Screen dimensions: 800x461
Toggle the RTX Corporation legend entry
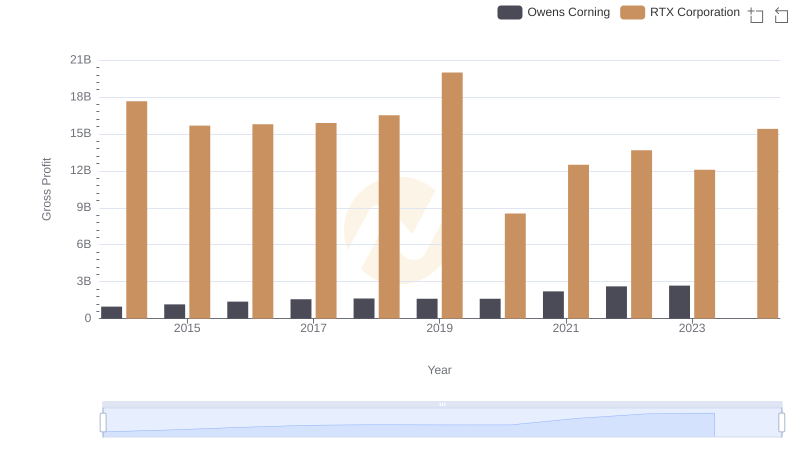(x=680, y=12)
